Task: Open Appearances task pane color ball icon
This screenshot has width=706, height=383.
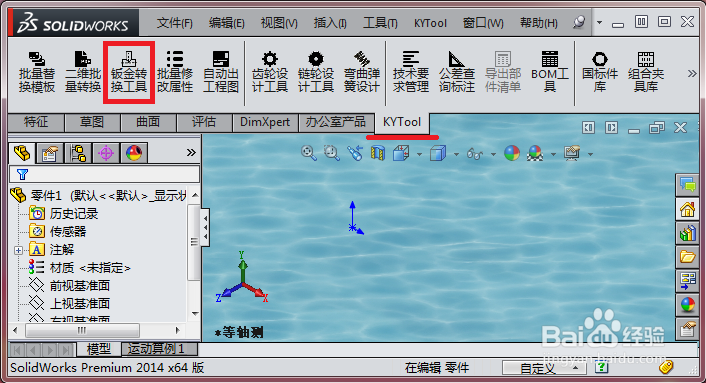Action: (x=687, y=305)
